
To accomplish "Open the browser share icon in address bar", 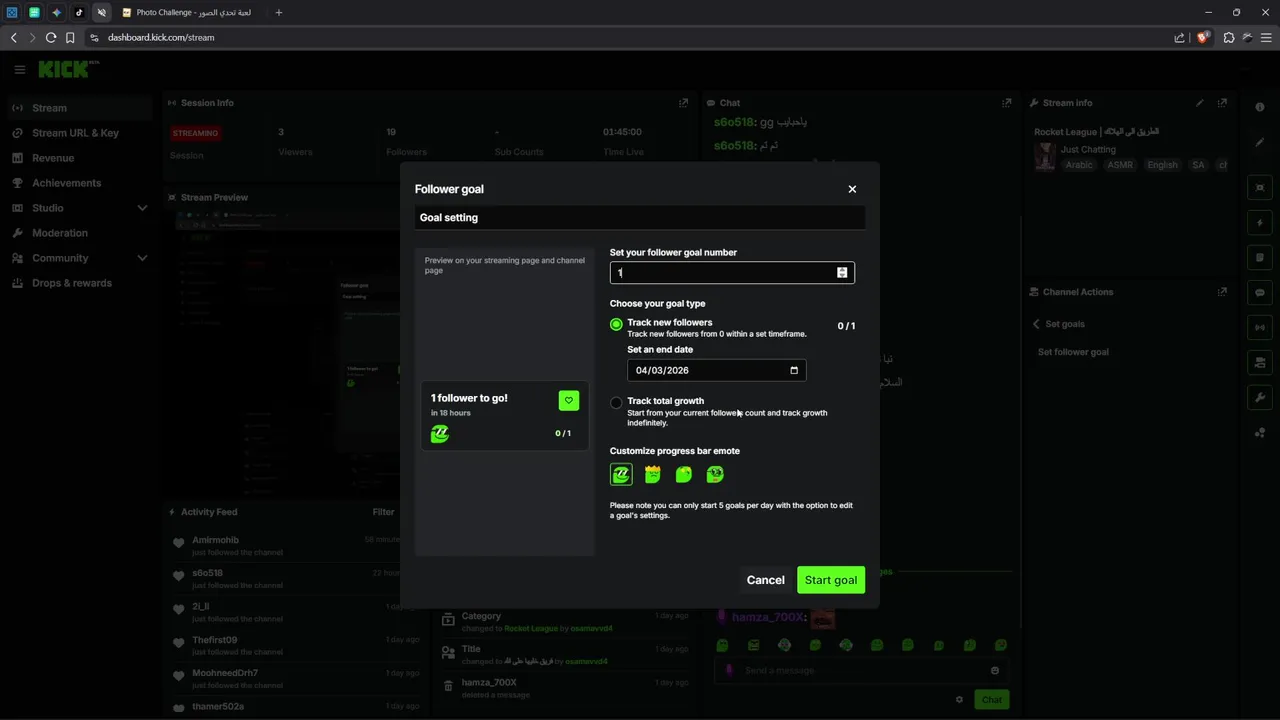I will [x=1179, y=37].
